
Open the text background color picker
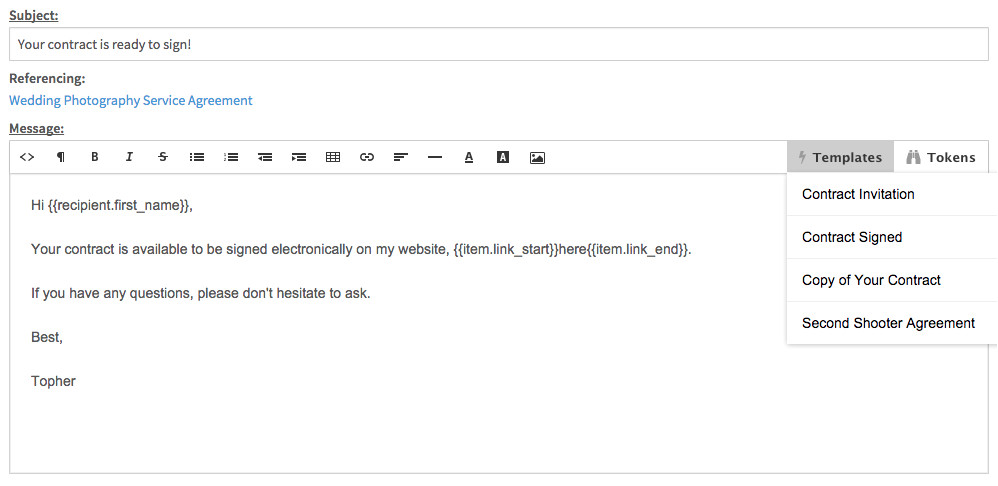(503, 157)
